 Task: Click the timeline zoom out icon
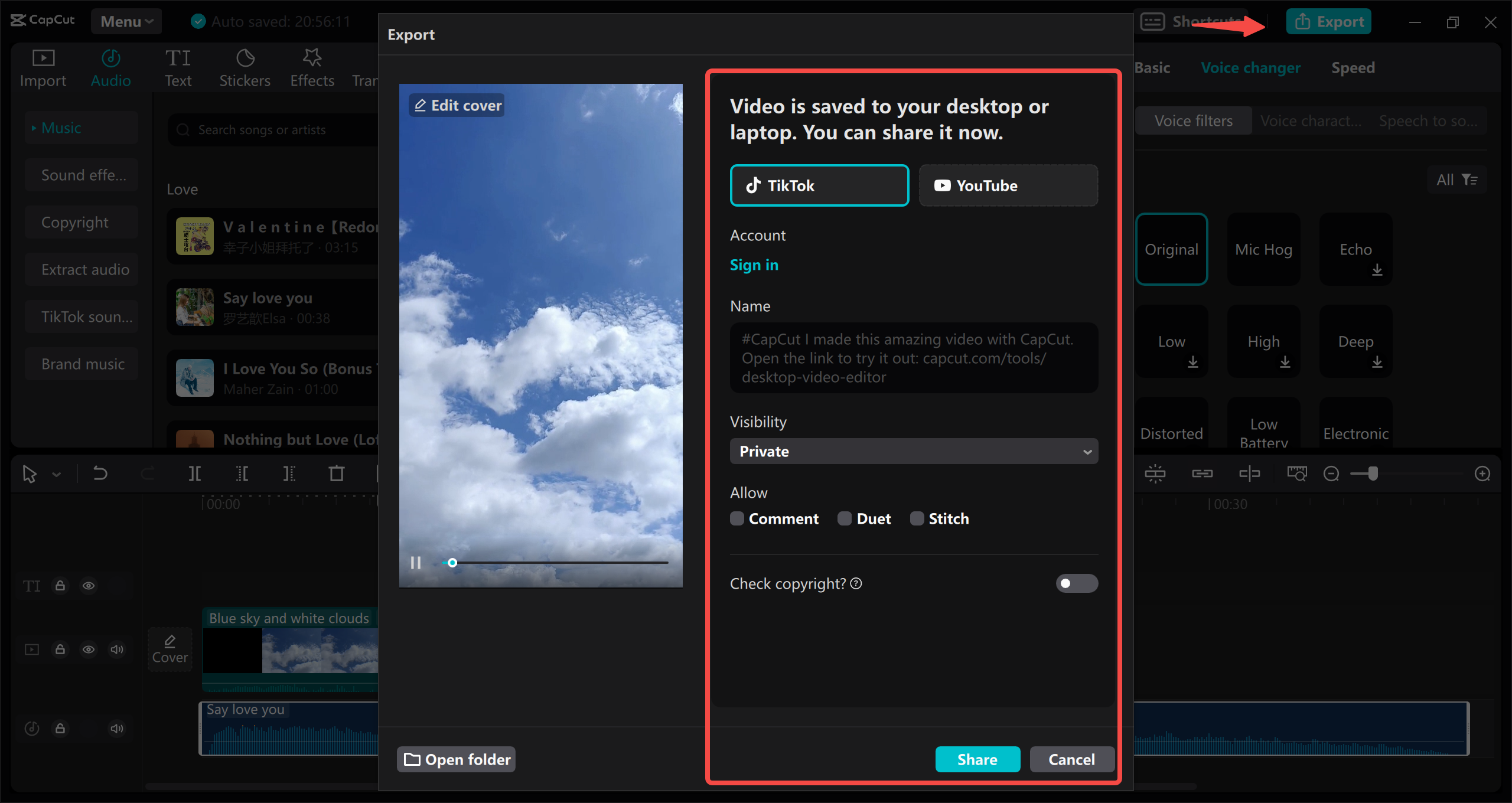(1331, 474)
